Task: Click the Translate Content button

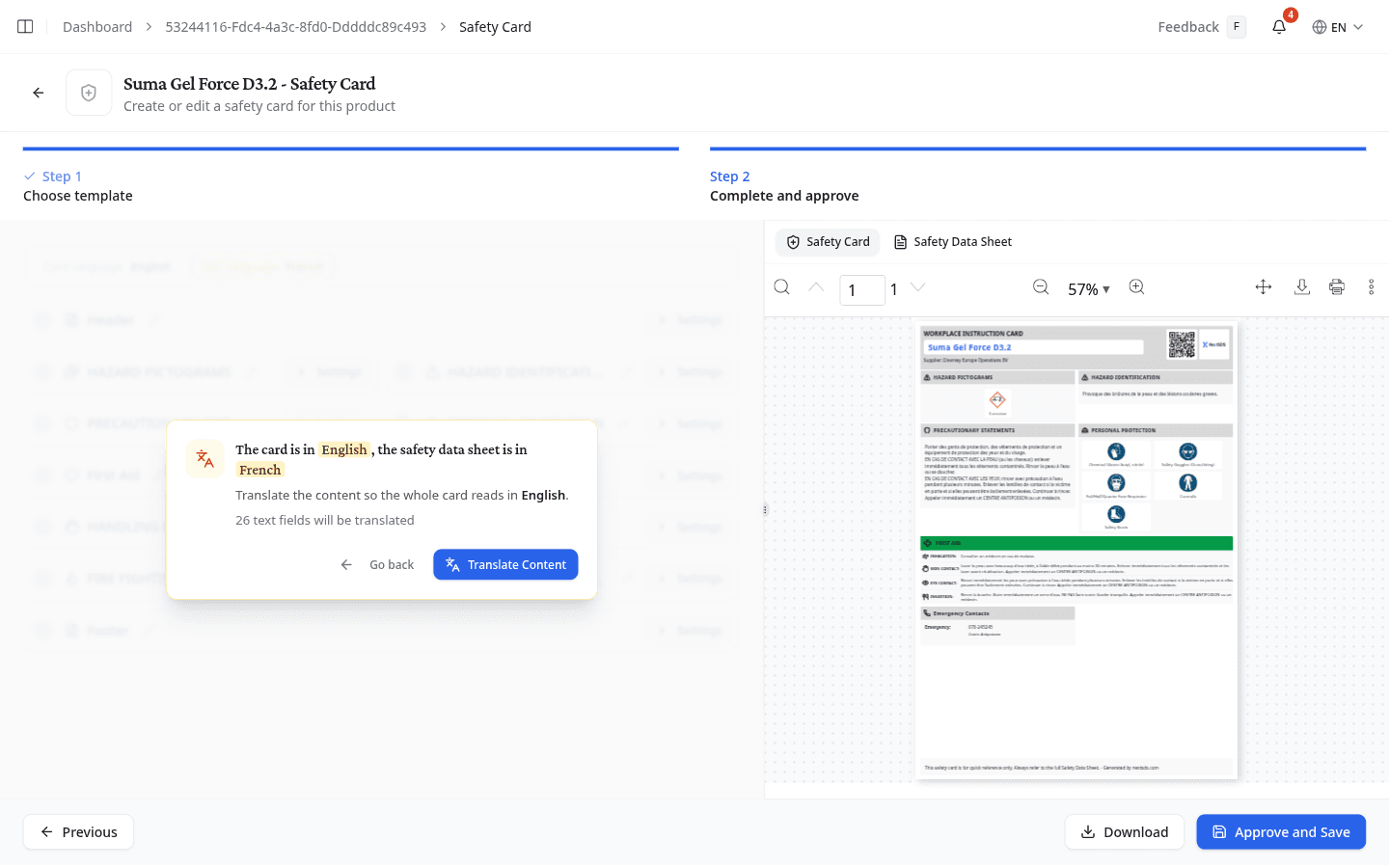Action: 505,565
